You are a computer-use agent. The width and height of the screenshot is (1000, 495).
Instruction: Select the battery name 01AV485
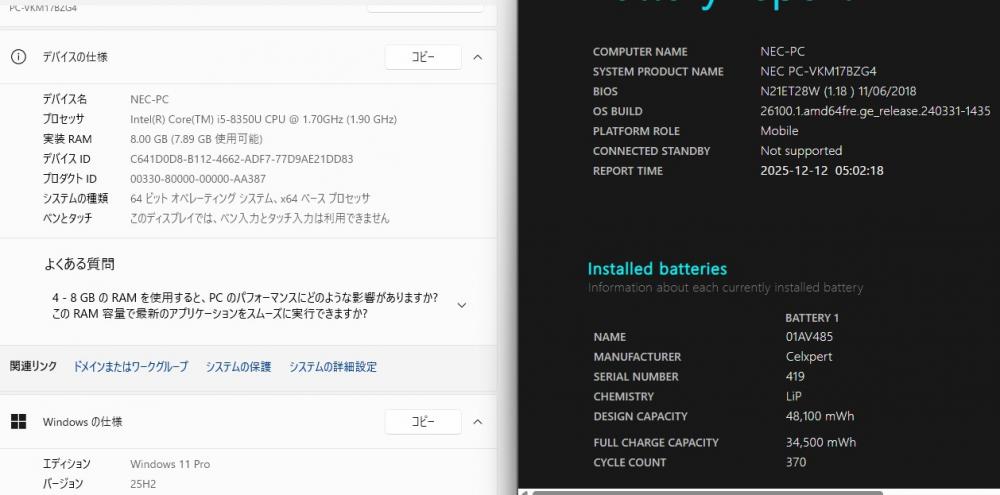(809, 337)
